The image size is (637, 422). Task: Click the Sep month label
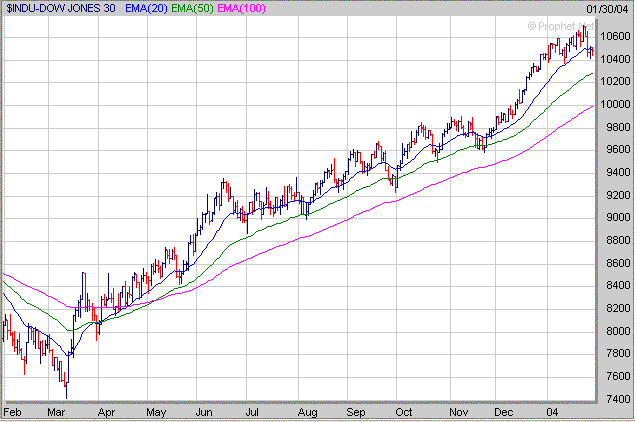pyautogui.click(x=356, y=413)
